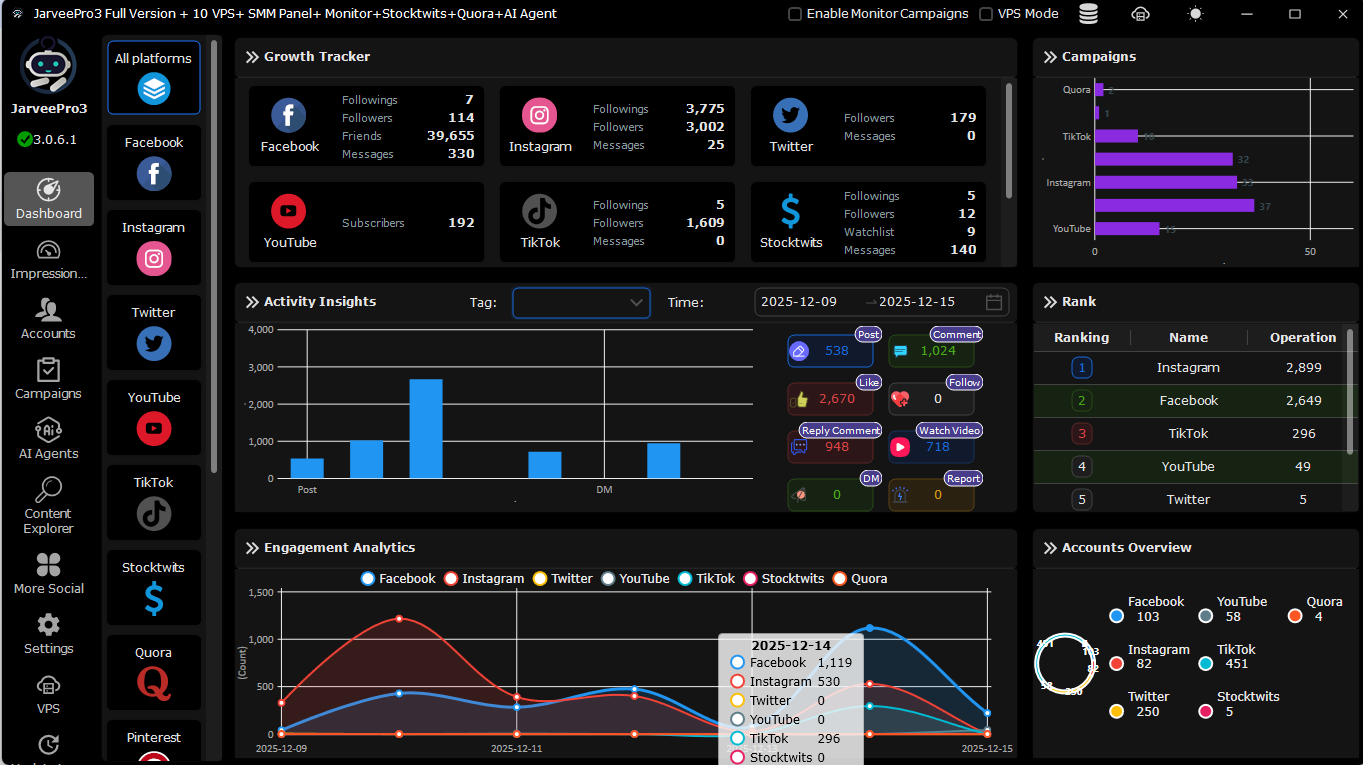
Task: Click the Watch Video count button
Action: tap(931, 447)
